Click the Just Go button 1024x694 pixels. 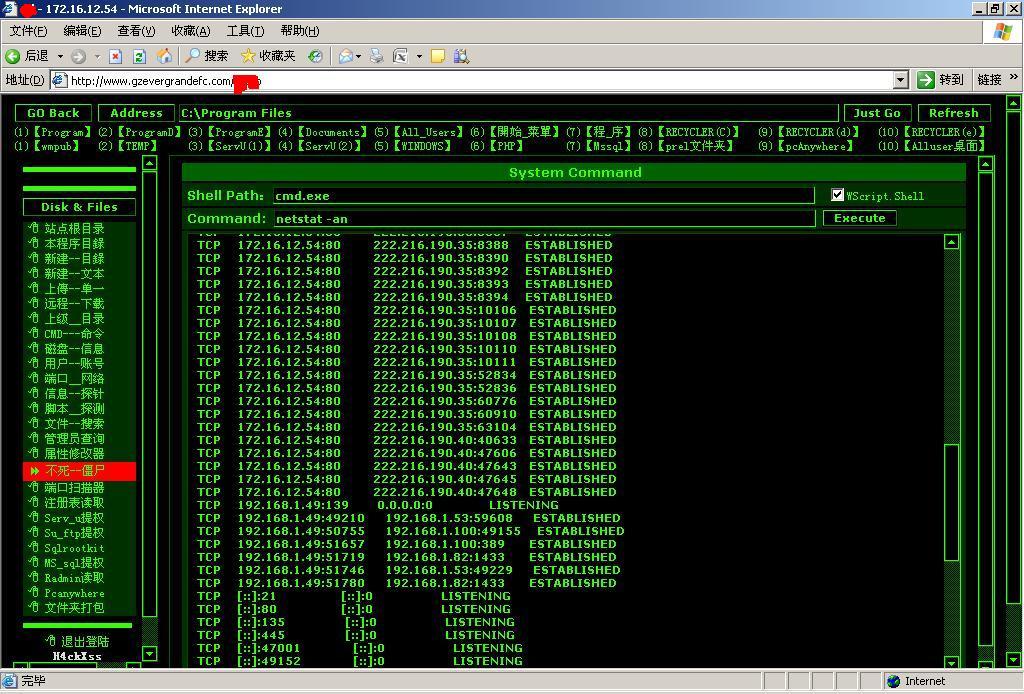(876, 113)
